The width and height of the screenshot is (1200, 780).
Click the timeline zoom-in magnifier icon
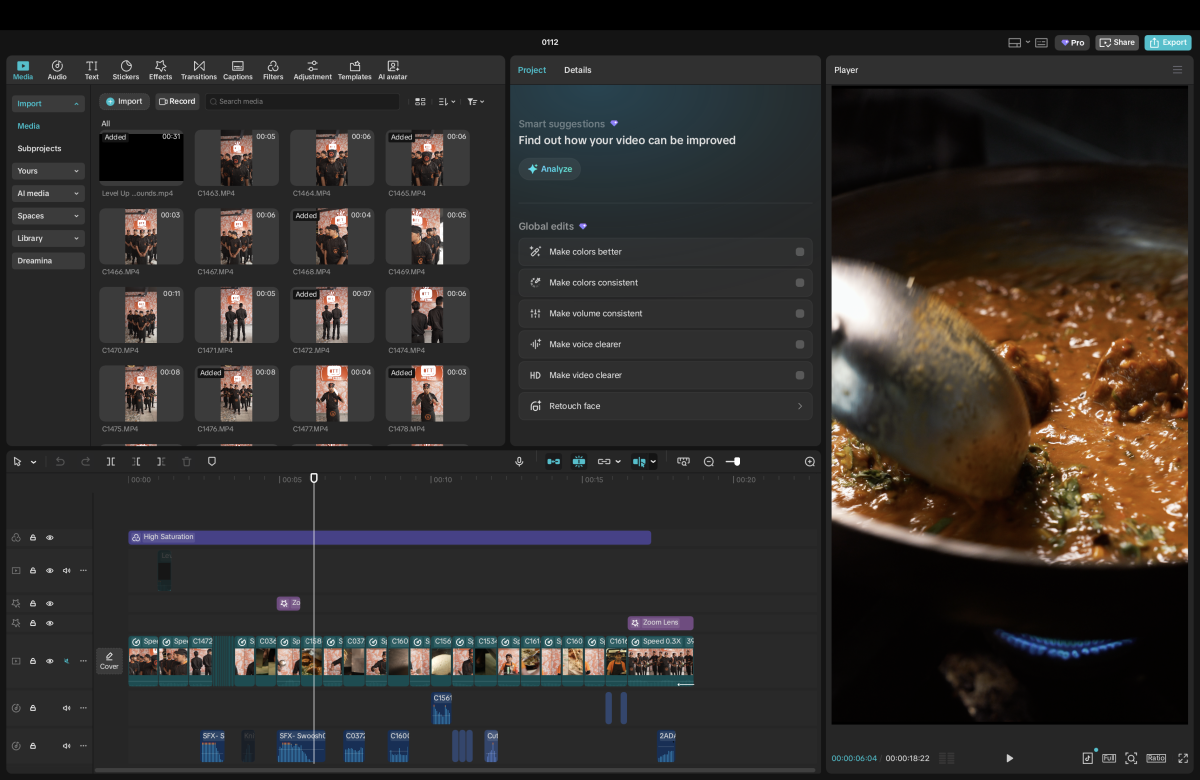pos(810,462)
